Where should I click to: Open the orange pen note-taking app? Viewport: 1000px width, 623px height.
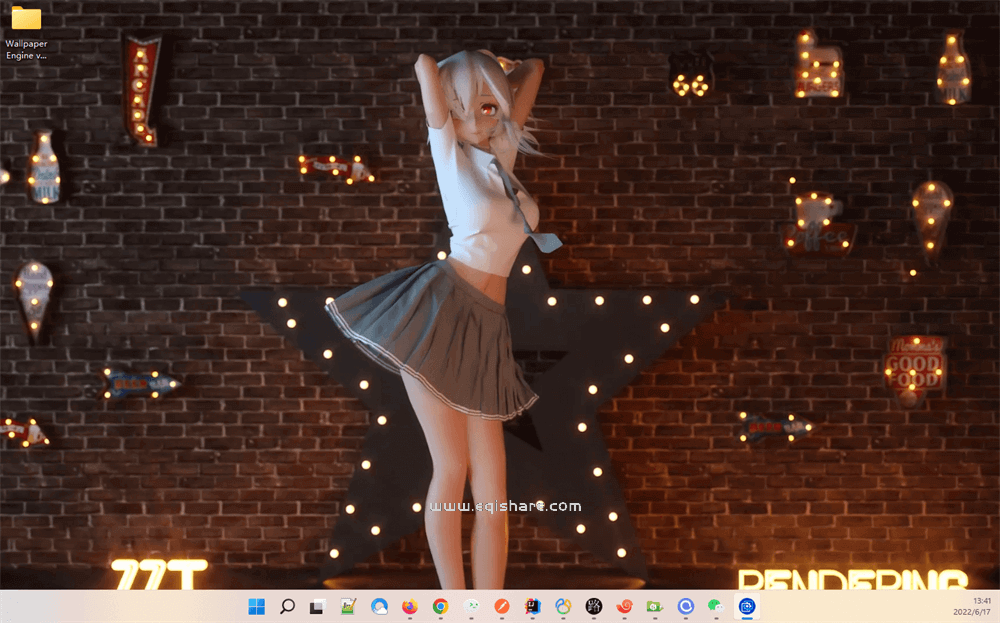501,607
